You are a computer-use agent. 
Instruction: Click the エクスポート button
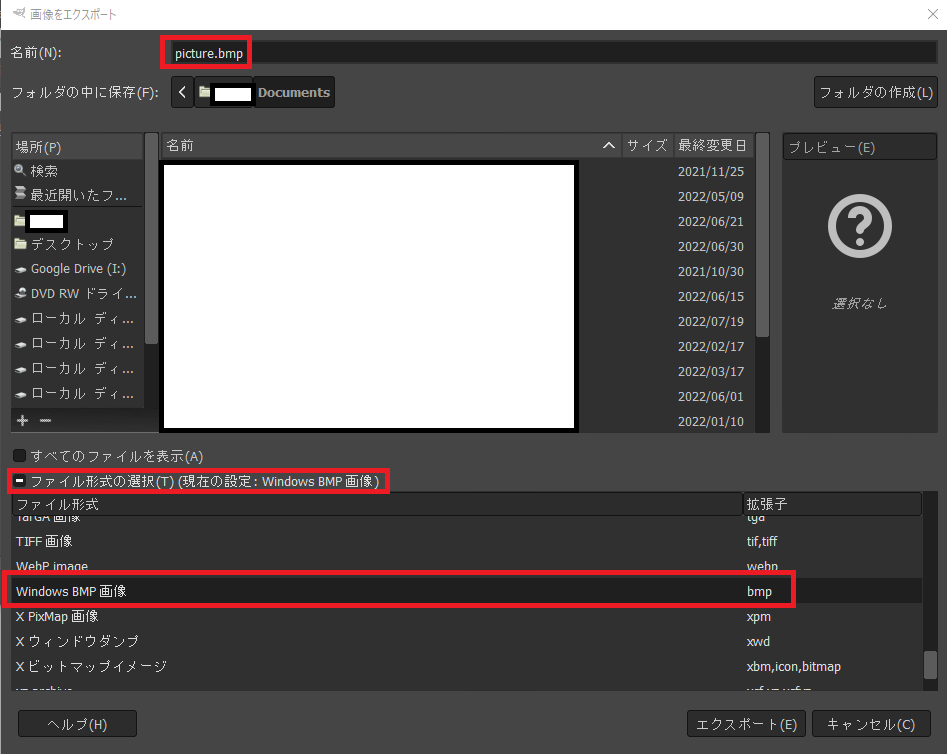click(x=745, y=723)
